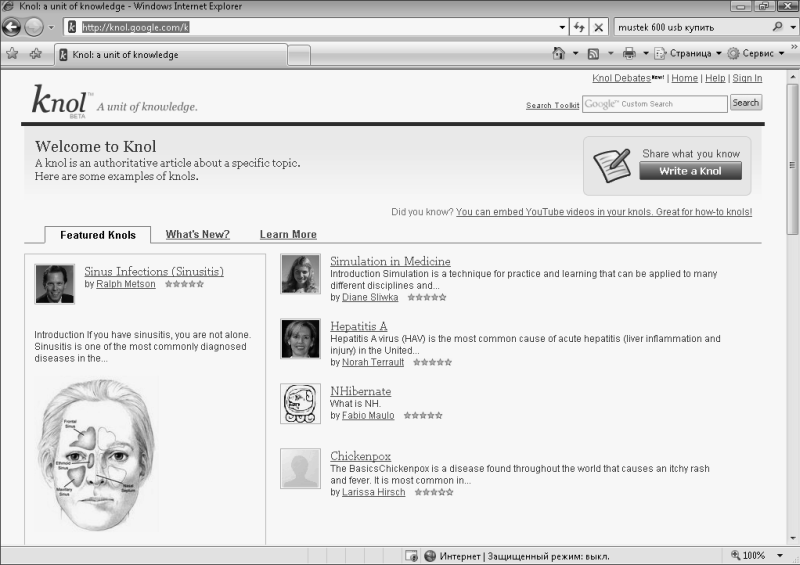Open the Страница (Page) menu
Screen dimensions: 800x565
tap(688, 53)
